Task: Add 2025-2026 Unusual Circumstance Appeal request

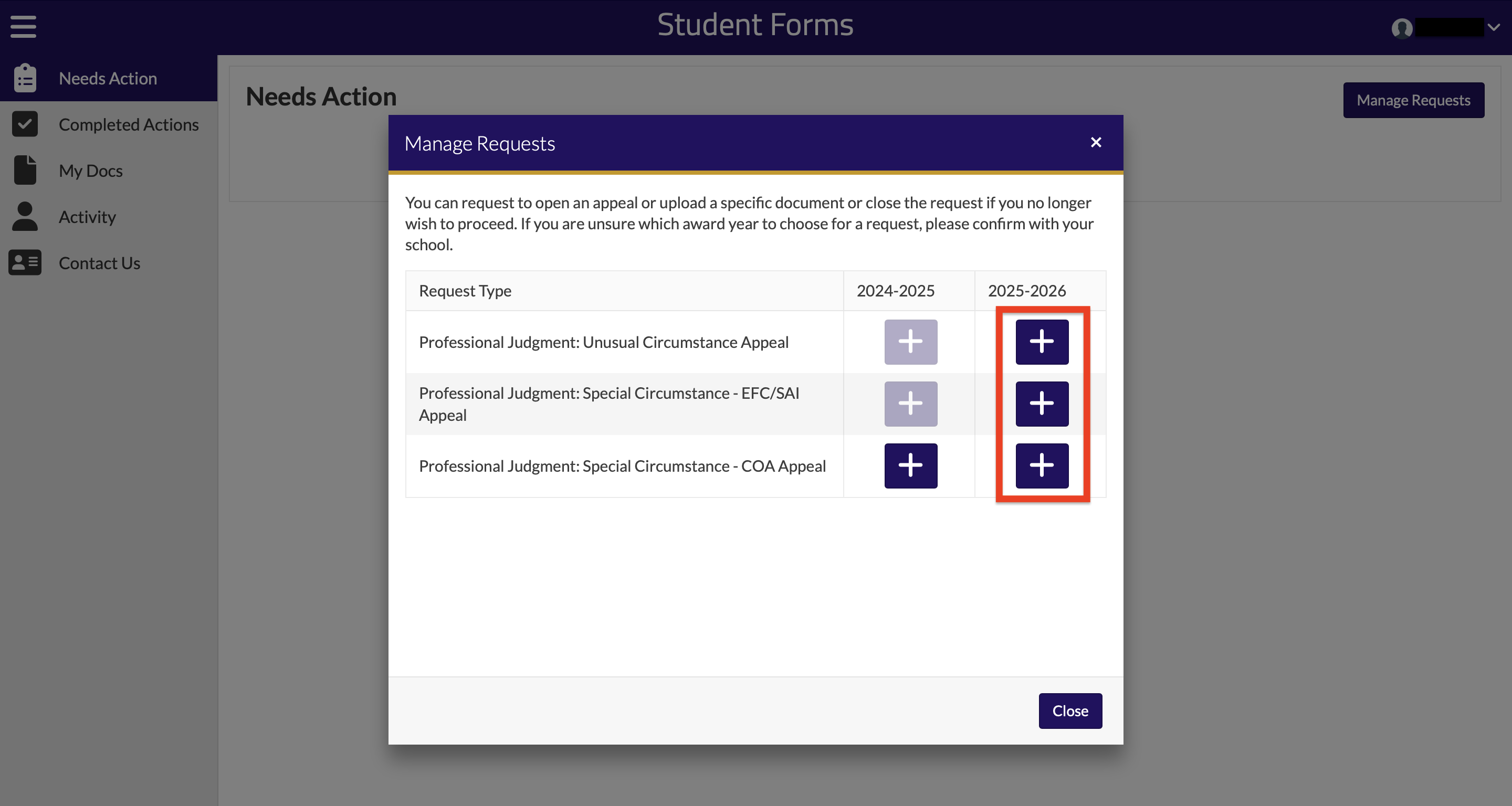Action: tap(1042, 342)
